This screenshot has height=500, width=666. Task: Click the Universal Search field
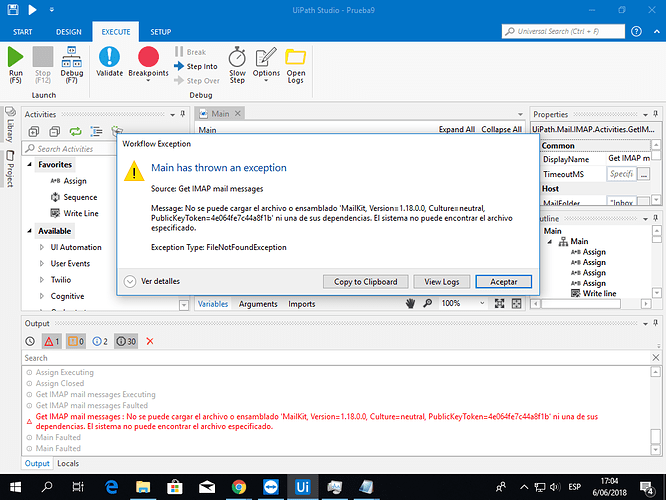tap(564, 31)
